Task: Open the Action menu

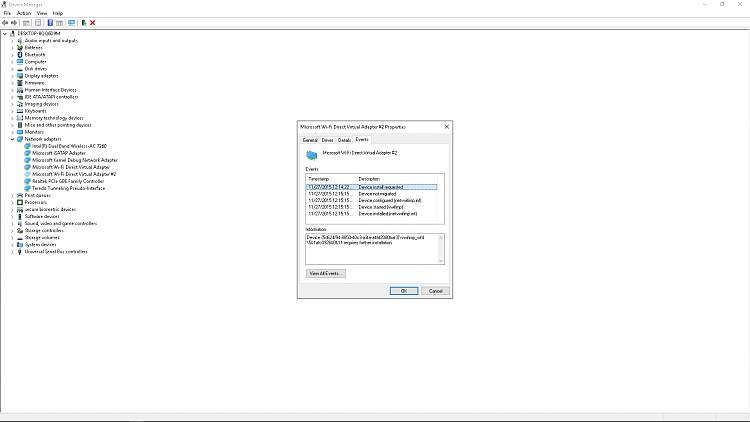Action: (x=24, y=13)
